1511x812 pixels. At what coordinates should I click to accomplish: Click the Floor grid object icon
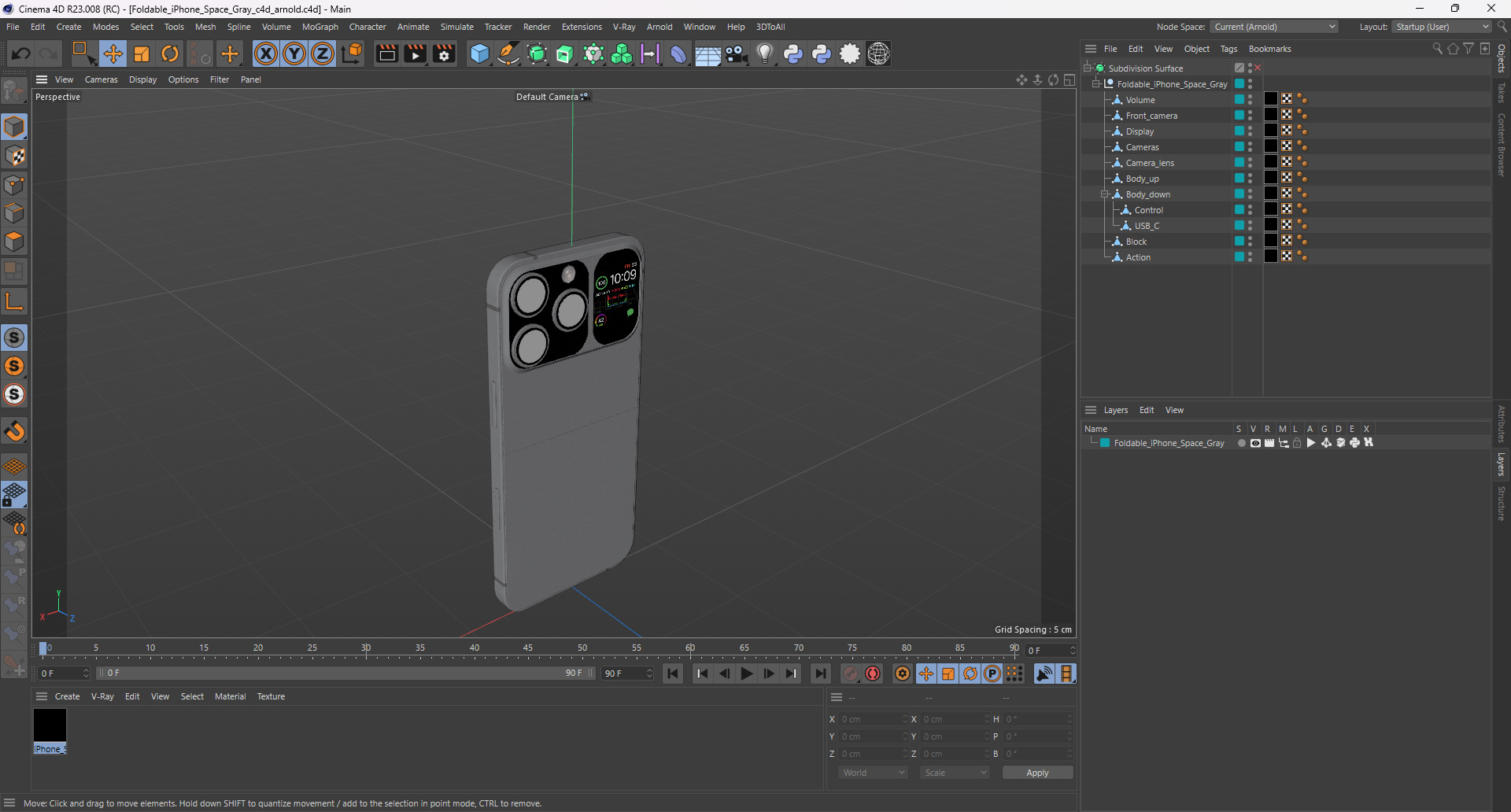(x=707, y=54)
